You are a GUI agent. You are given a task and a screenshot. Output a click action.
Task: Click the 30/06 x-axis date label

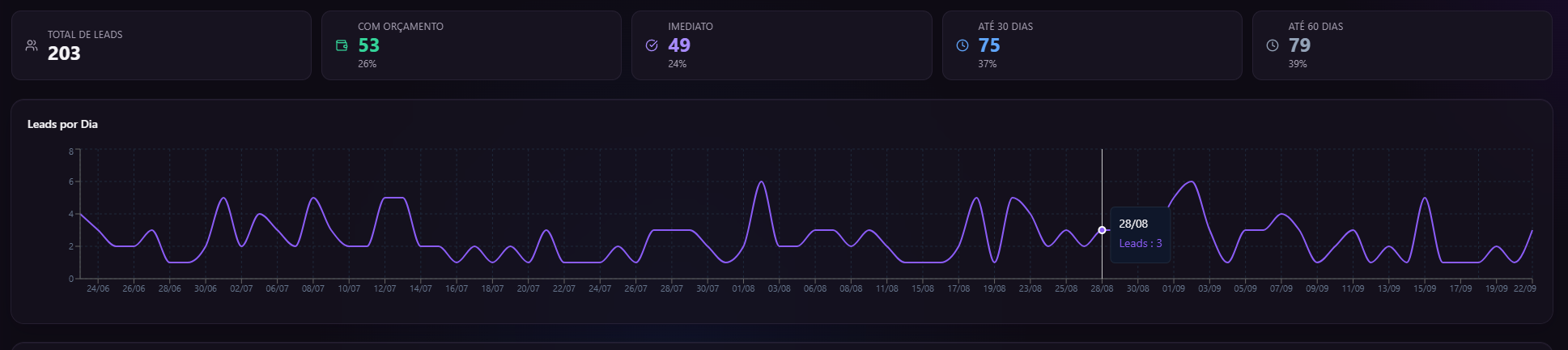[206, 288]
